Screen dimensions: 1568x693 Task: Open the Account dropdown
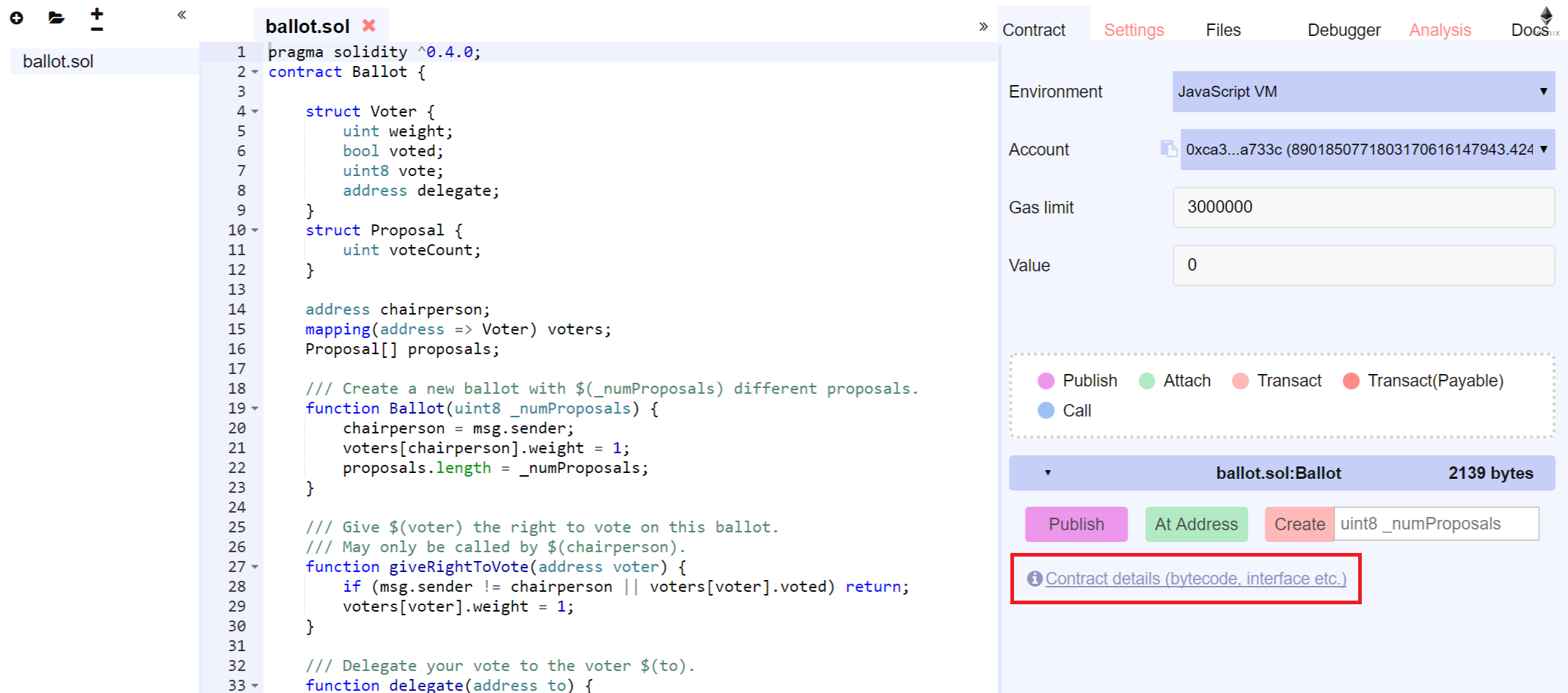click(x=1368, y=150)
